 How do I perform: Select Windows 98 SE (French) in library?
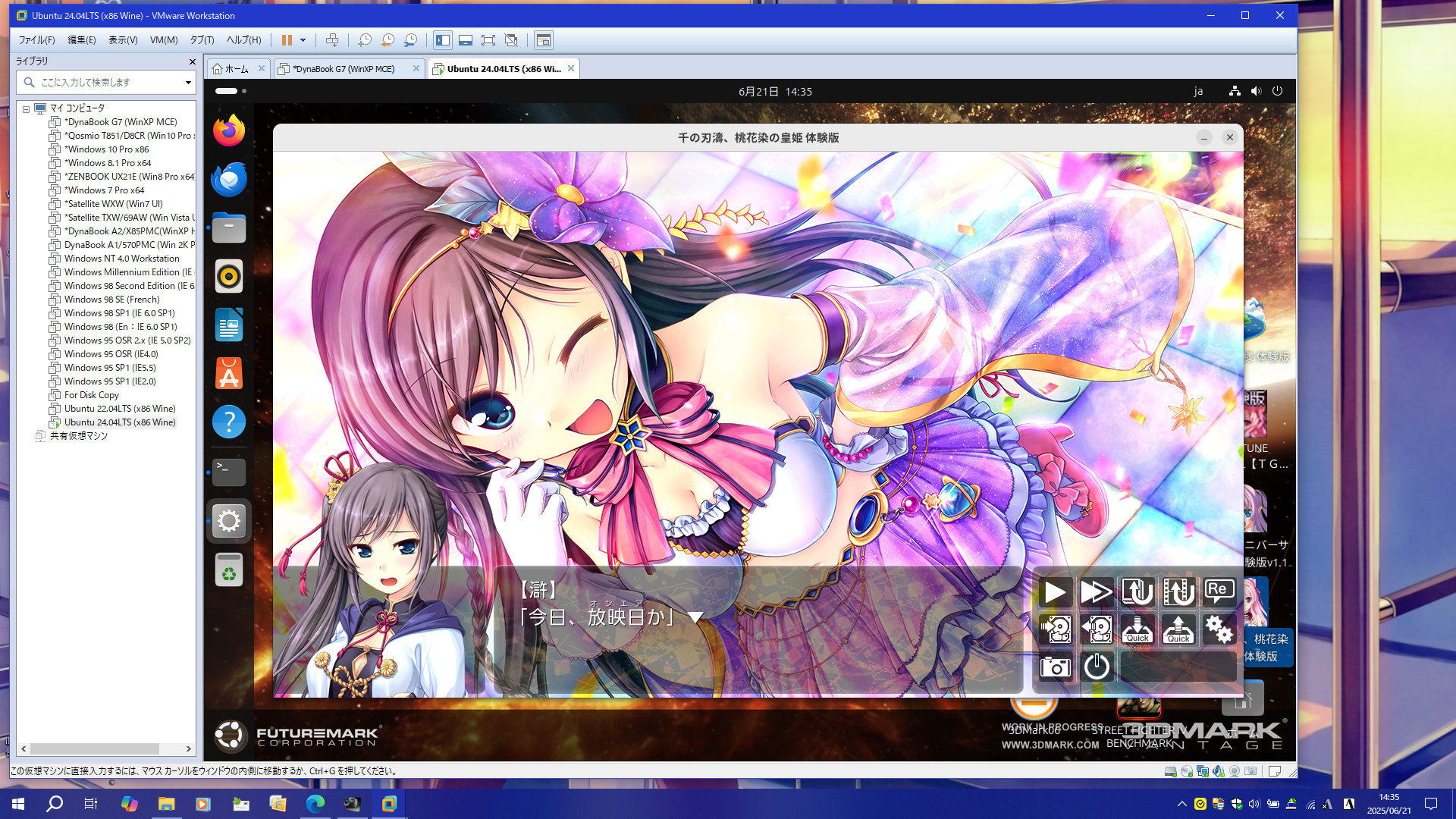coord(111,300)
